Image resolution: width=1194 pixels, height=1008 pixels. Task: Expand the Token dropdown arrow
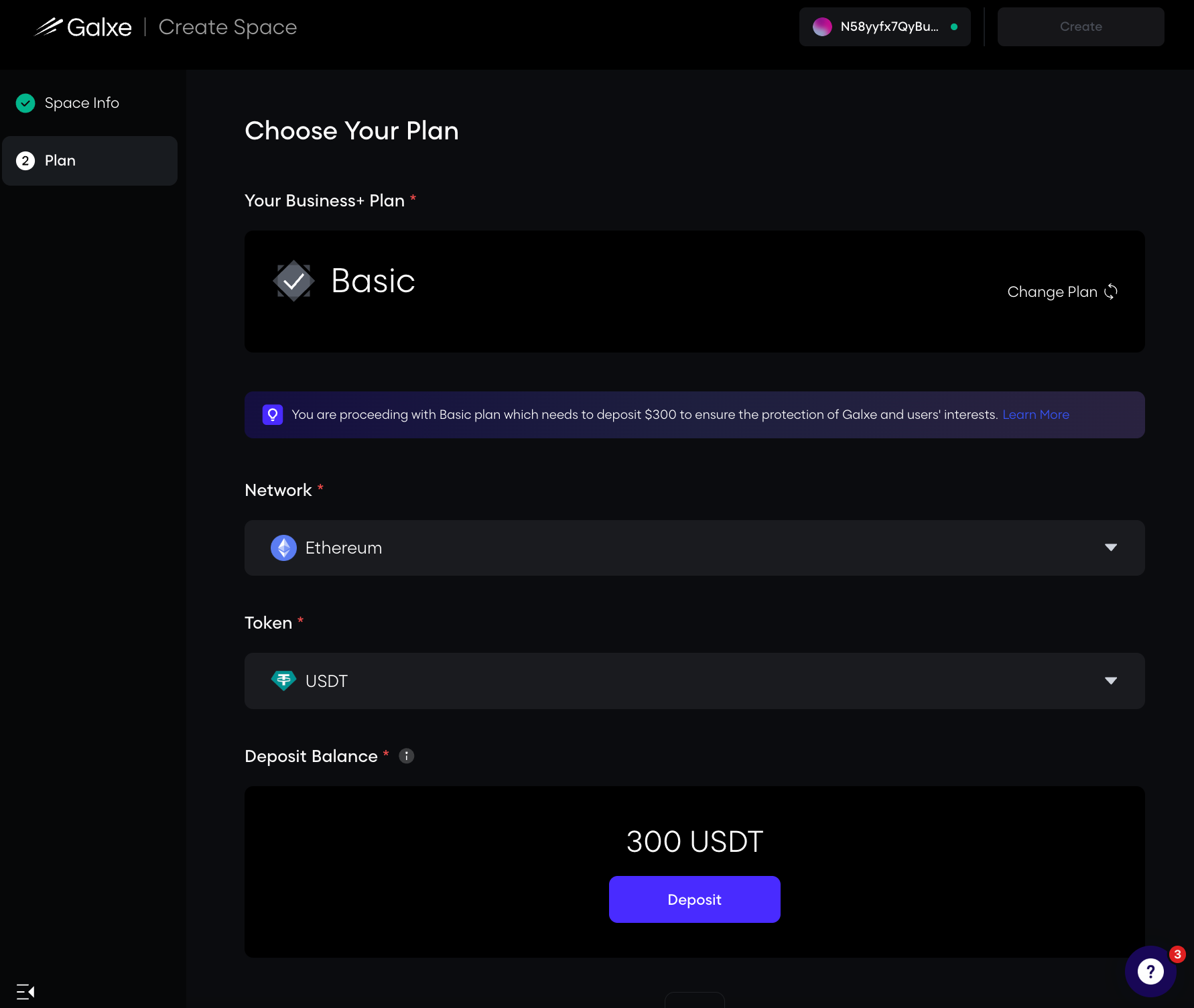pyautogui.click(x=1110, y=681)
